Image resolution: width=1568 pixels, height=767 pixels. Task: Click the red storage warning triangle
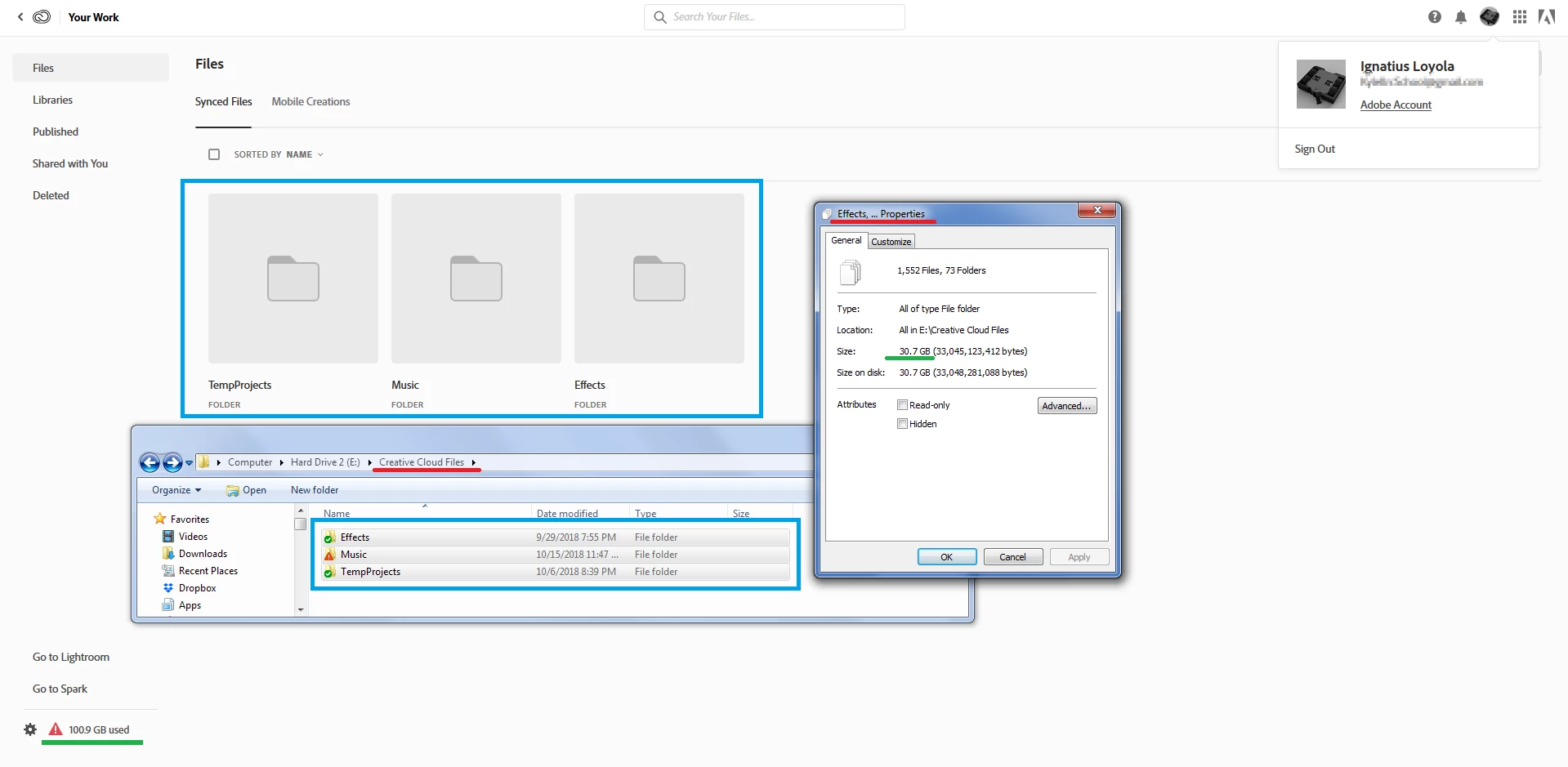click(x=56, y=729)
